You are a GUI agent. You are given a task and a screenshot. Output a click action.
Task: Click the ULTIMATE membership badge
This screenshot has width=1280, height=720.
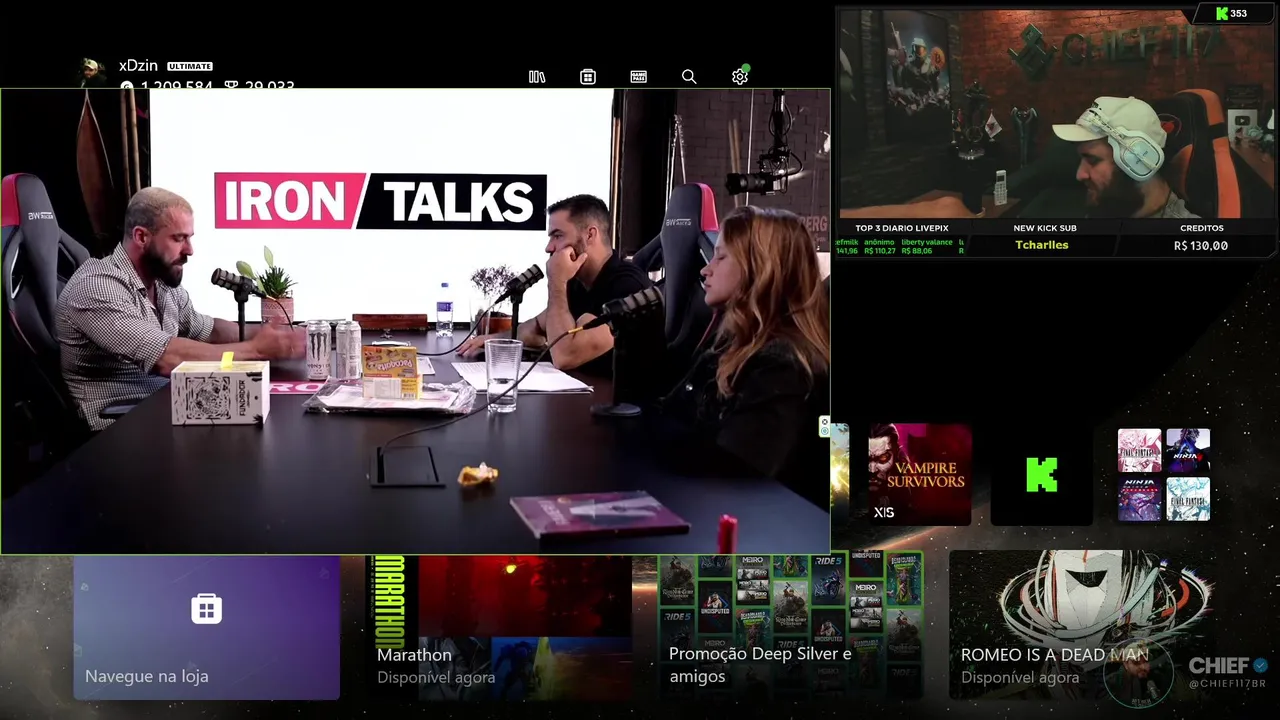[x=190, y=66]
